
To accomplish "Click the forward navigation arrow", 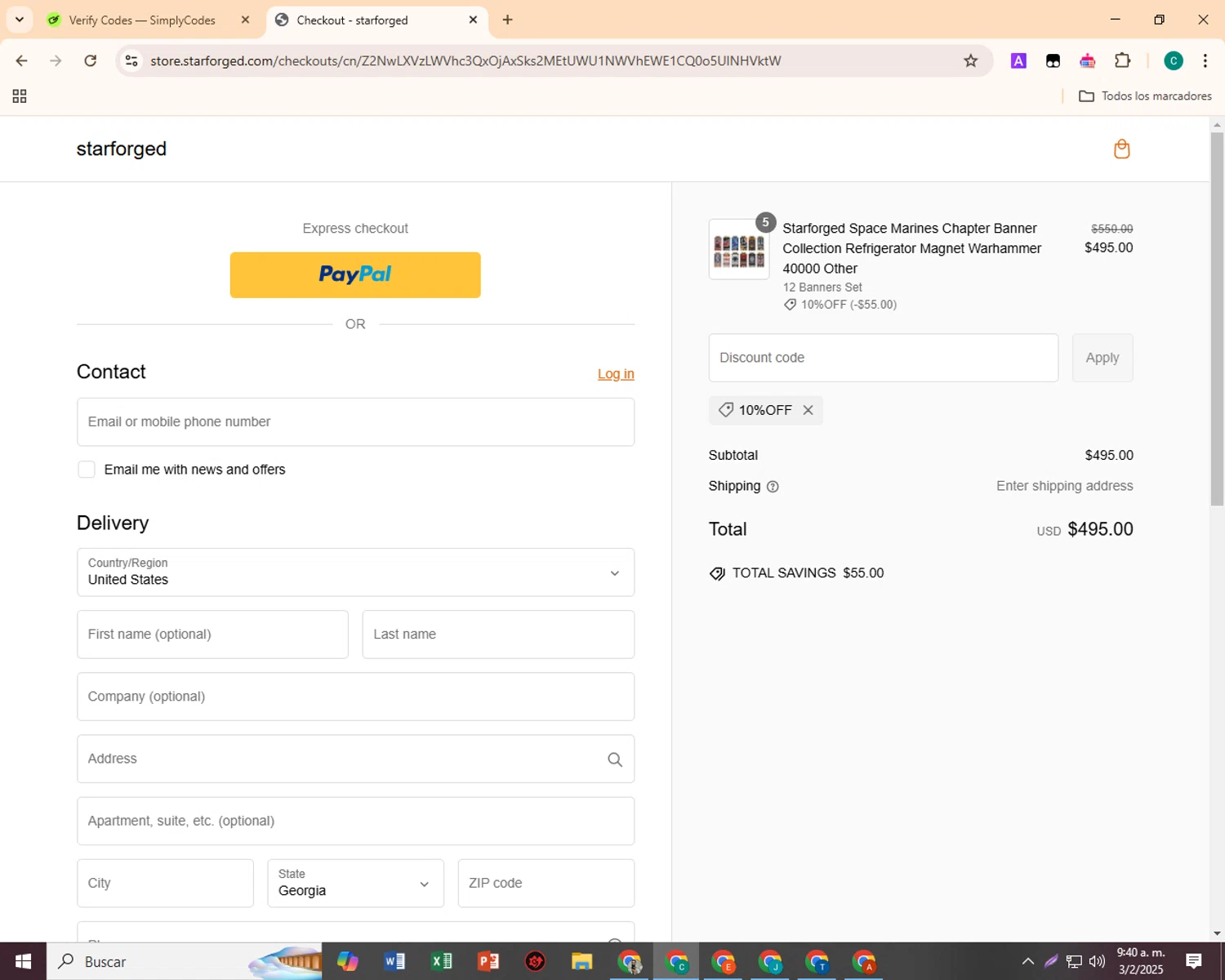I will pos(56,60).
